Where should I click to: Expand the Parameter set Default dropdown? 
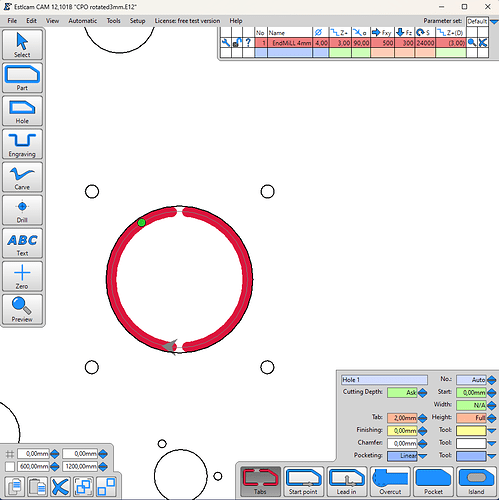click(494, 22)
